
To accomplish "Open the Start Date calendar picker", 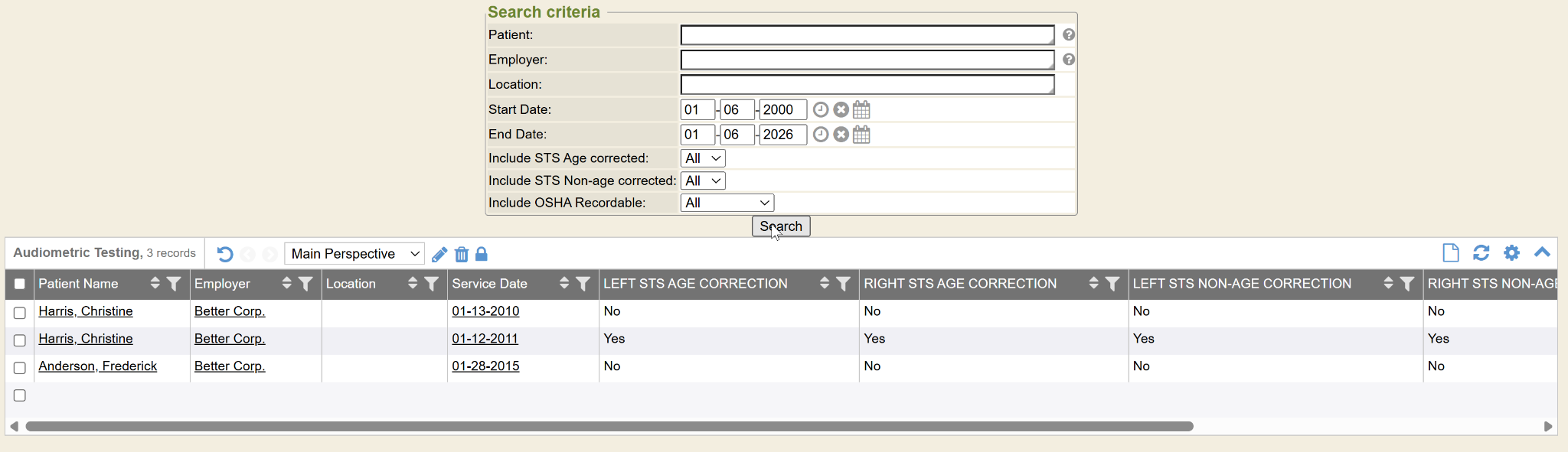I will point(861,109).
